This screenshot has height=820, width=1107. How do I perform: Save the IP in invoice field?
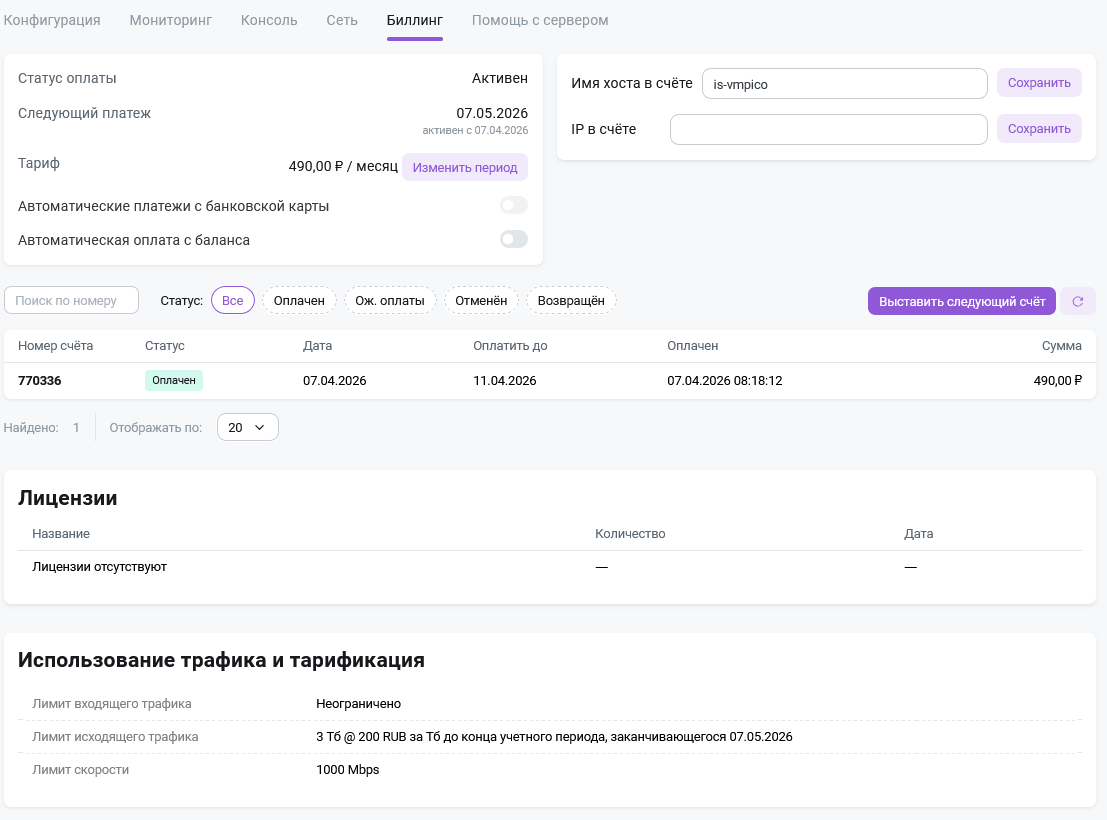[1039, 129]
